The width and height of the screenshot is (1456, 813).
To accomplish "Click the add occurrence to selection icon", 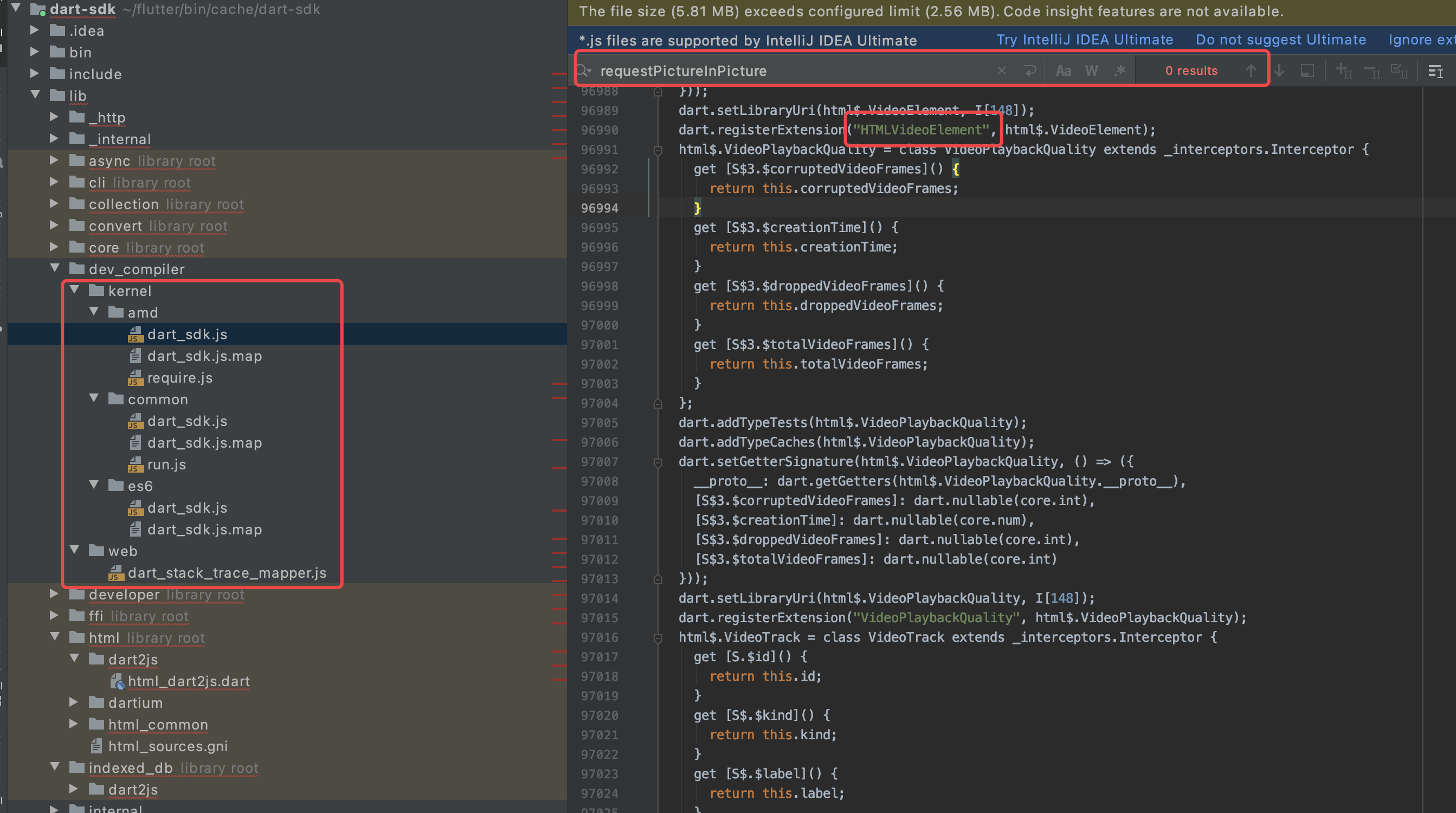I will 1344,70.
